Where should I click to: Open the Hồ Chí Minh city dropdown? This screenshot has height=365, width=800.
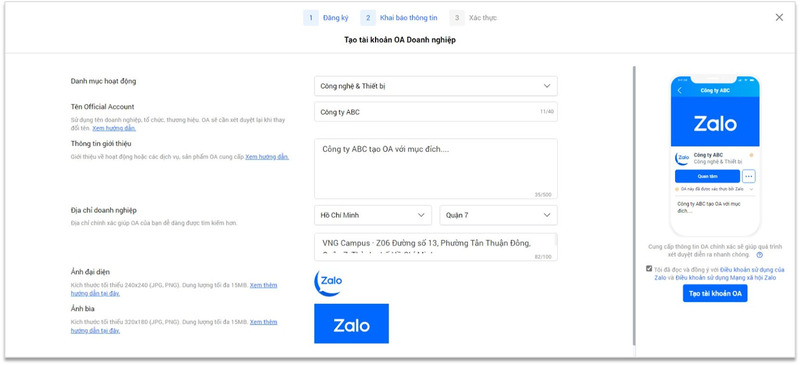pyautogui.click(x=373, y=215)
